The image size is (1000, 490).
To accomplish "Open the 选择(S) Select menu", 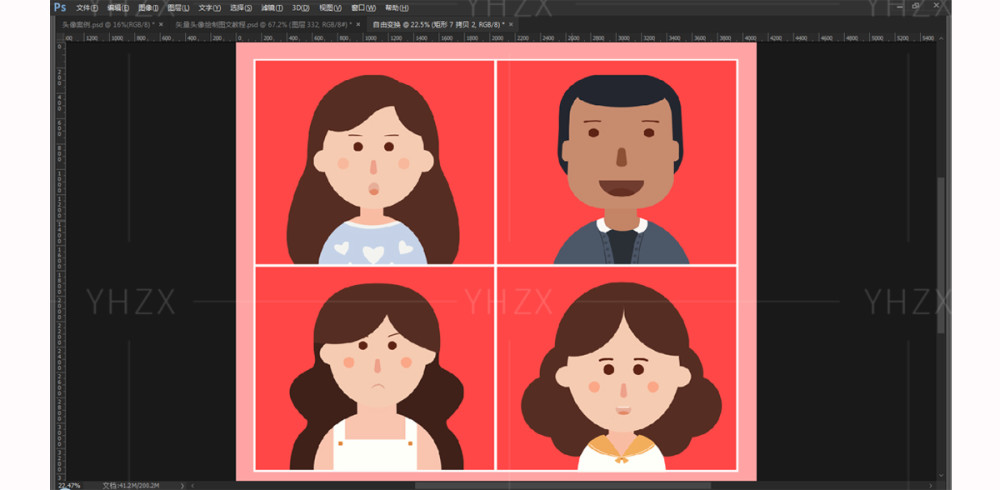I will [x=240, y=8].
